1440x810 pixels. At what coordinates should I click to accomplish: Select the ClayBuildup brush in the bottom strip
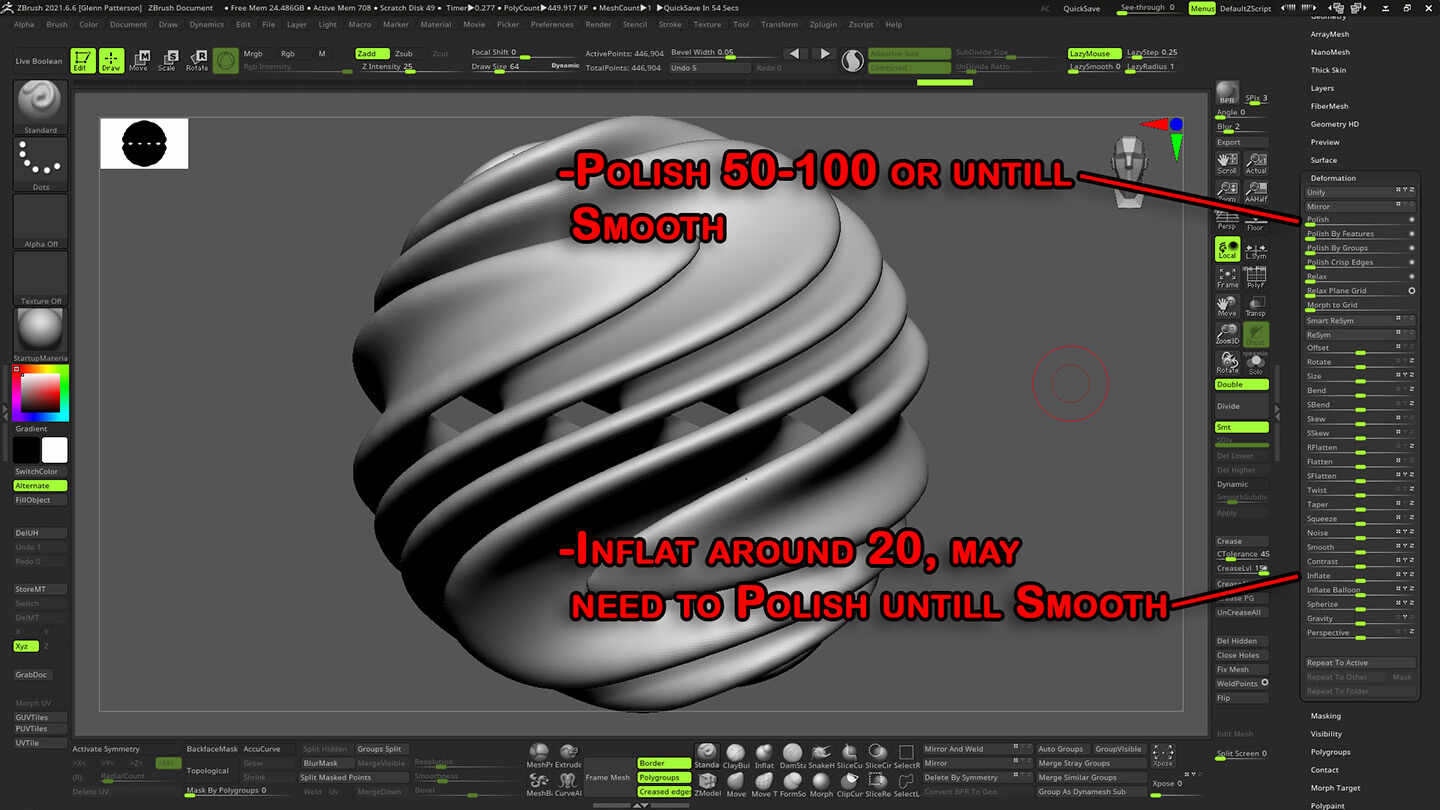pos(735,755)
